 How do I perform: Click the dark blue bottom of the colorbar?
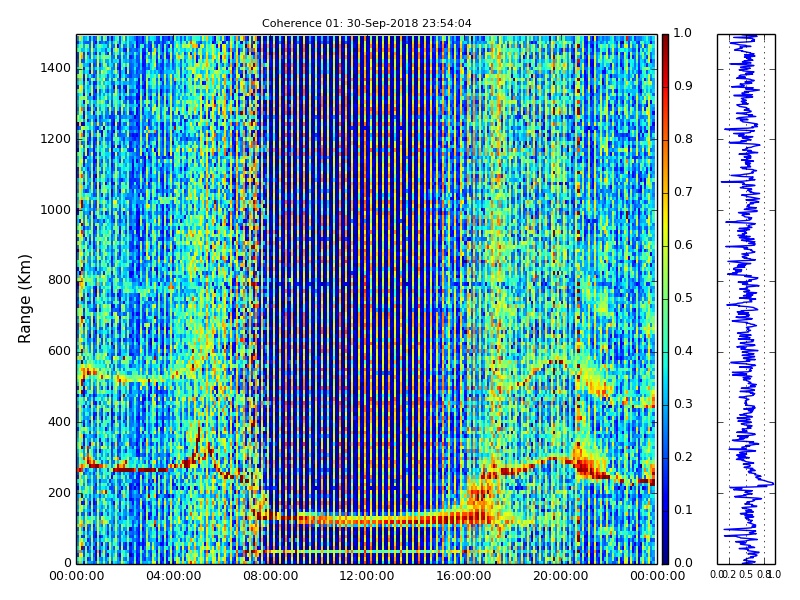click(665, 554)
